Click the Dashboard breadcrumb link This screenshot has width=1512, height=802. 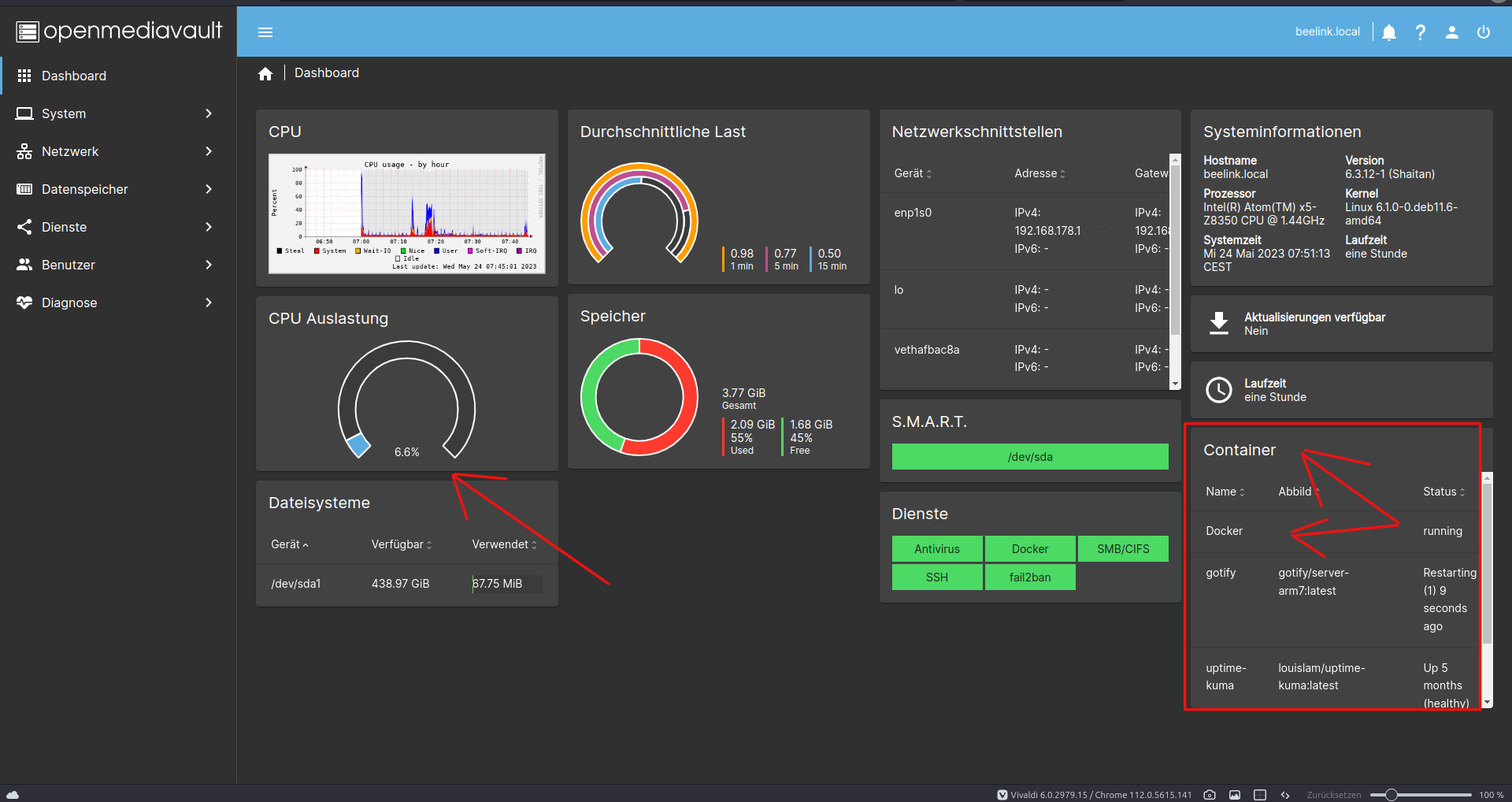click(x=327, y=72)
